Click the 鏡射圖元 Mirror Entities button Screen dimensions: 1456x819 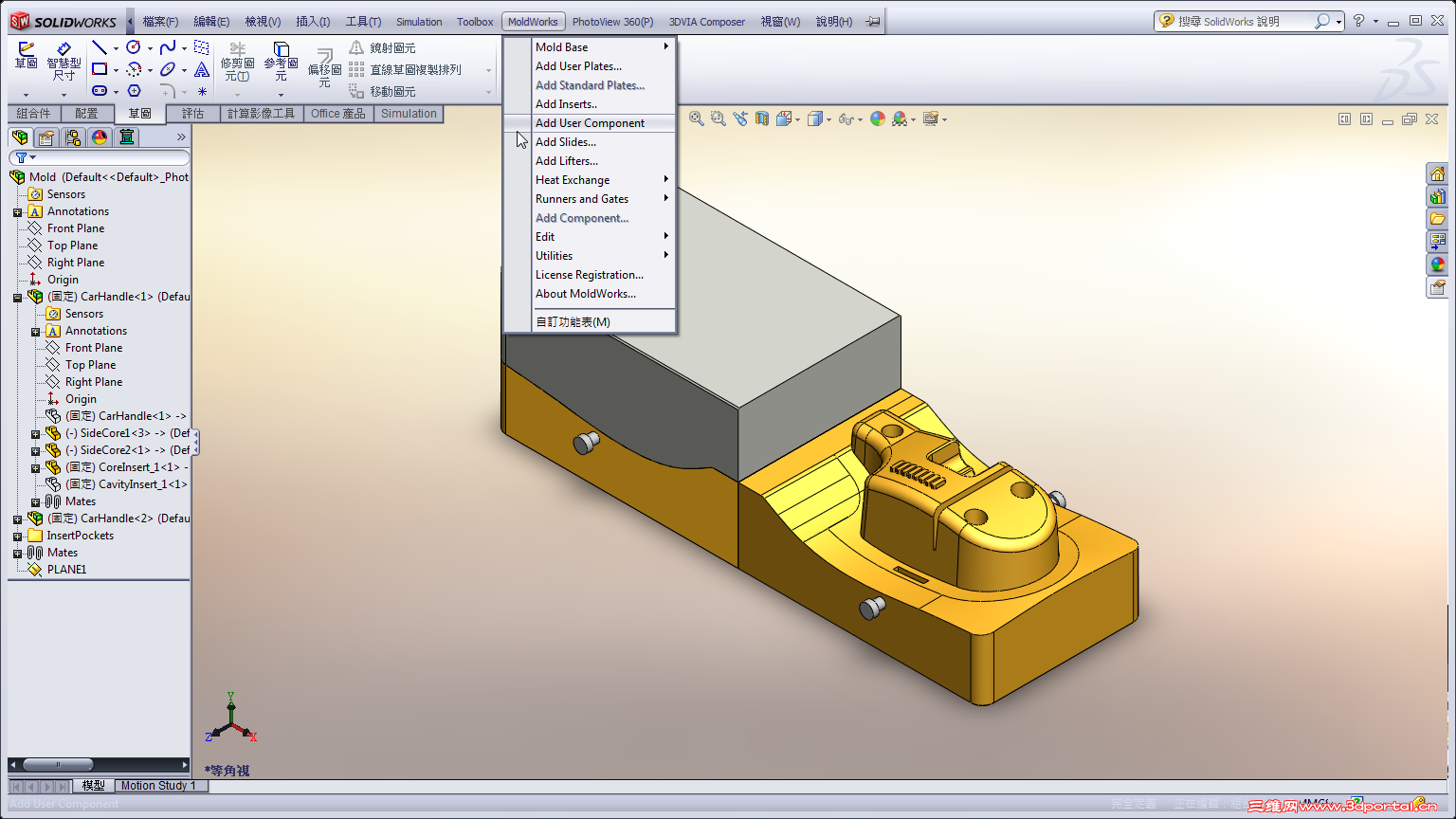[x=382, y=47]
